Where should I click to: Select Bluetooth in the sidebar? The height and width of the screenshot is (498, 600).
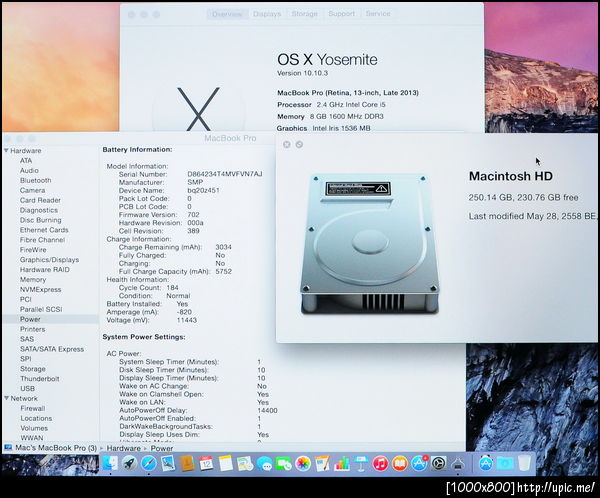(x=36, y=180)
